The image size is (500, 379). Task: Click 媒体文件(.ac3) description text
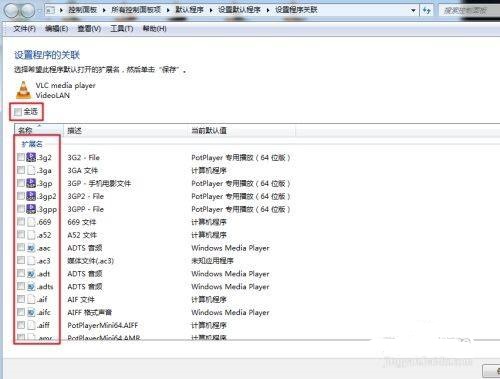point(91,261)
